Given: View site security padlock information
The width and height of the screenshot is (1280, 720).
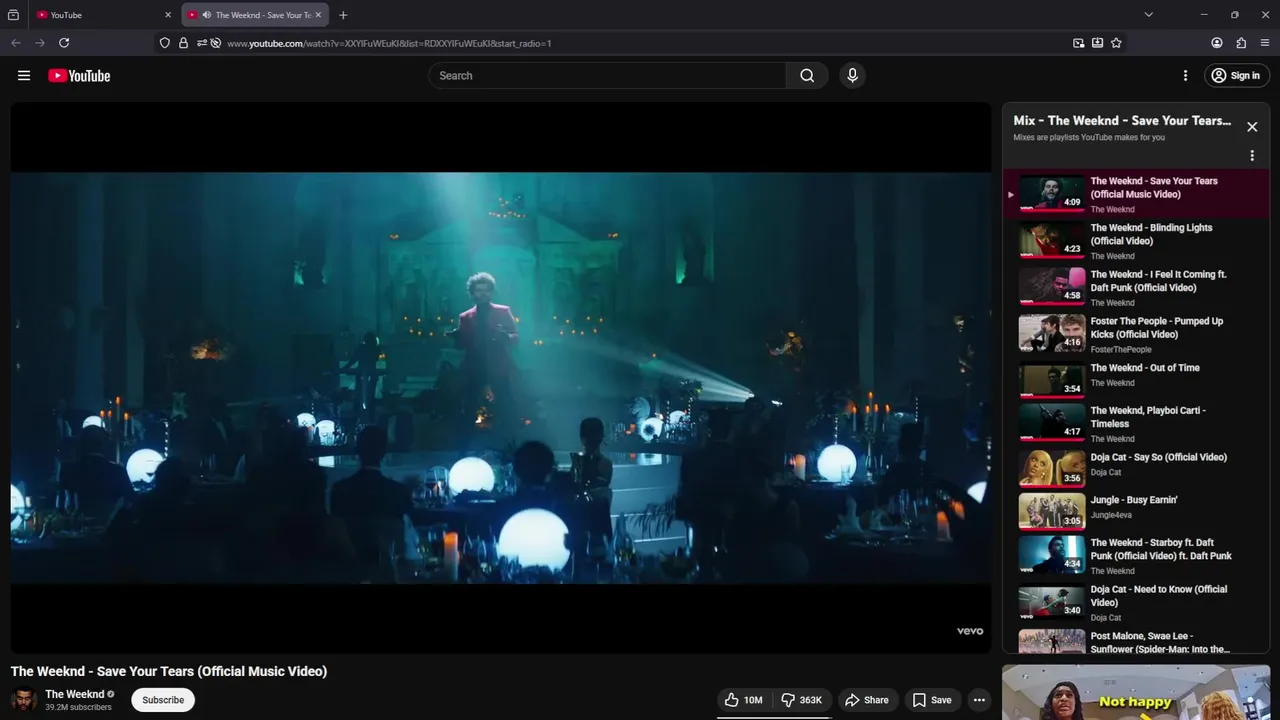Looking at the screenshot, I should (183, 43).
